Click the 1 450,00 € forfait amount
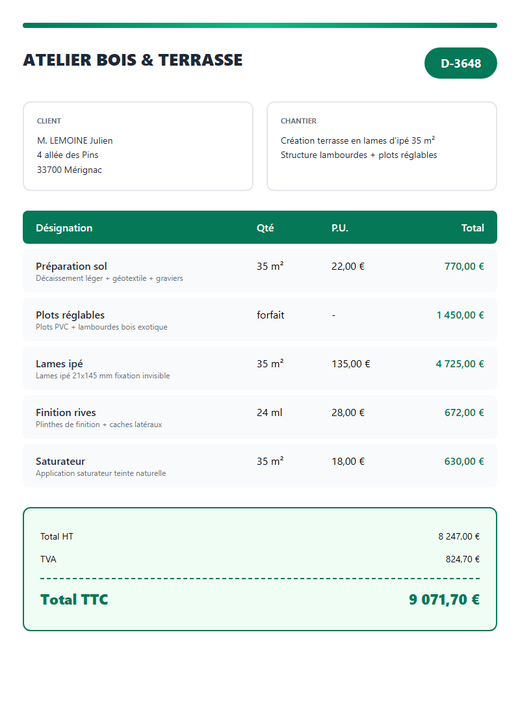The width and height of the screenshot is (520, 706). click(460, 315)
